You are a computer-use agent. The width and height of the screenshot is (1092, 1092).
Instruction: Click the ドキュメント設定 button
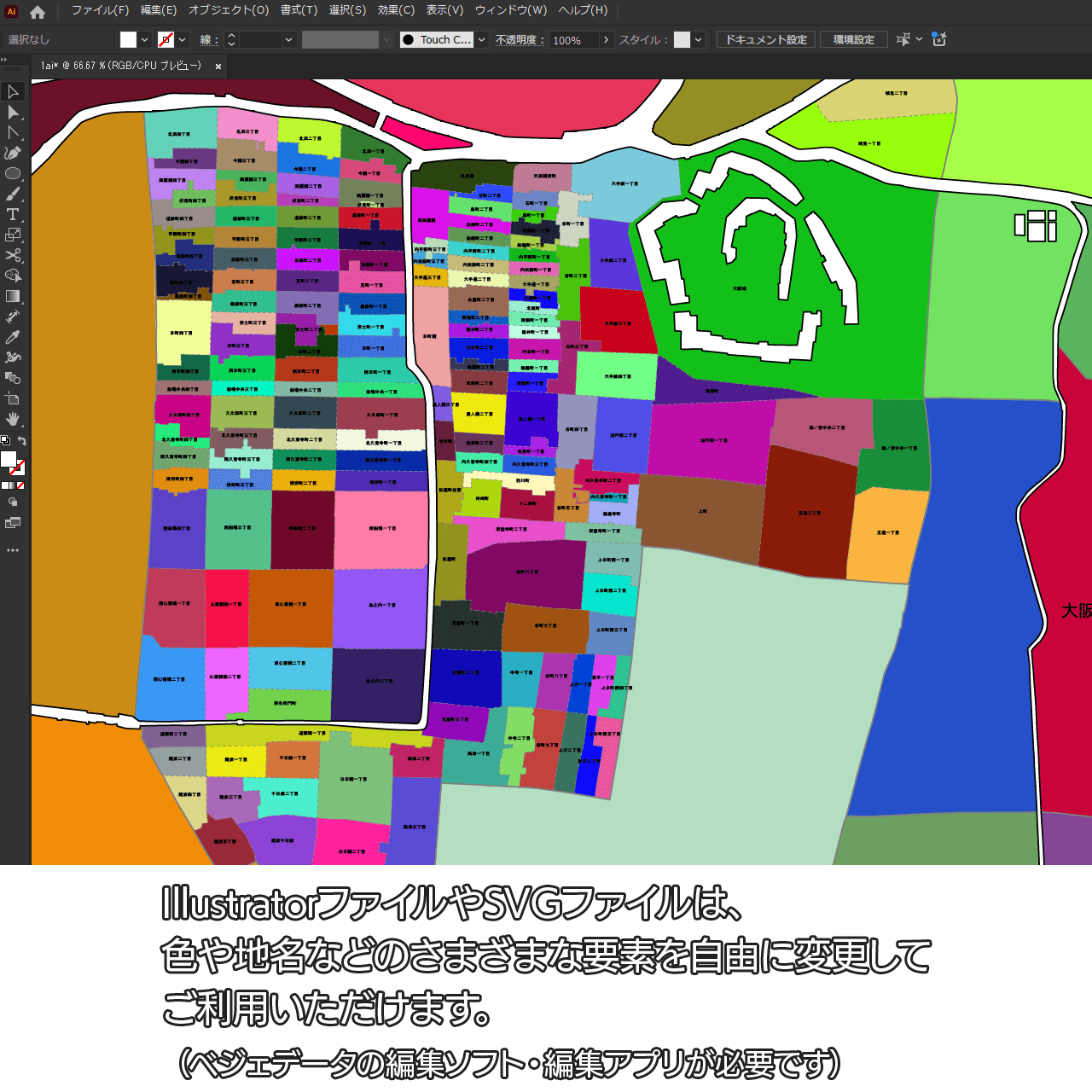click(x=766, y=40)
